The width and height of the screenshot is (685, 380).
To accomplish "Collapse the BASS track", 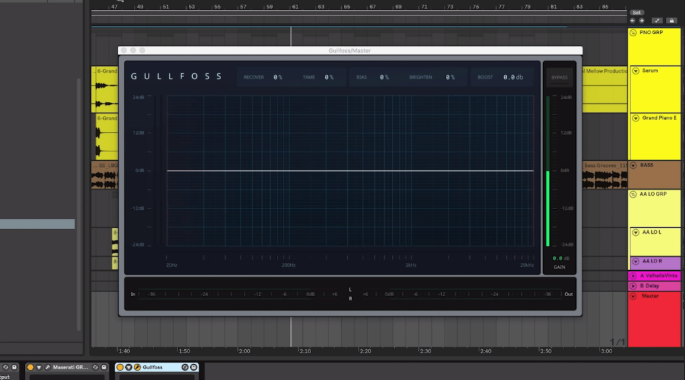I will (x=633, y=166).
